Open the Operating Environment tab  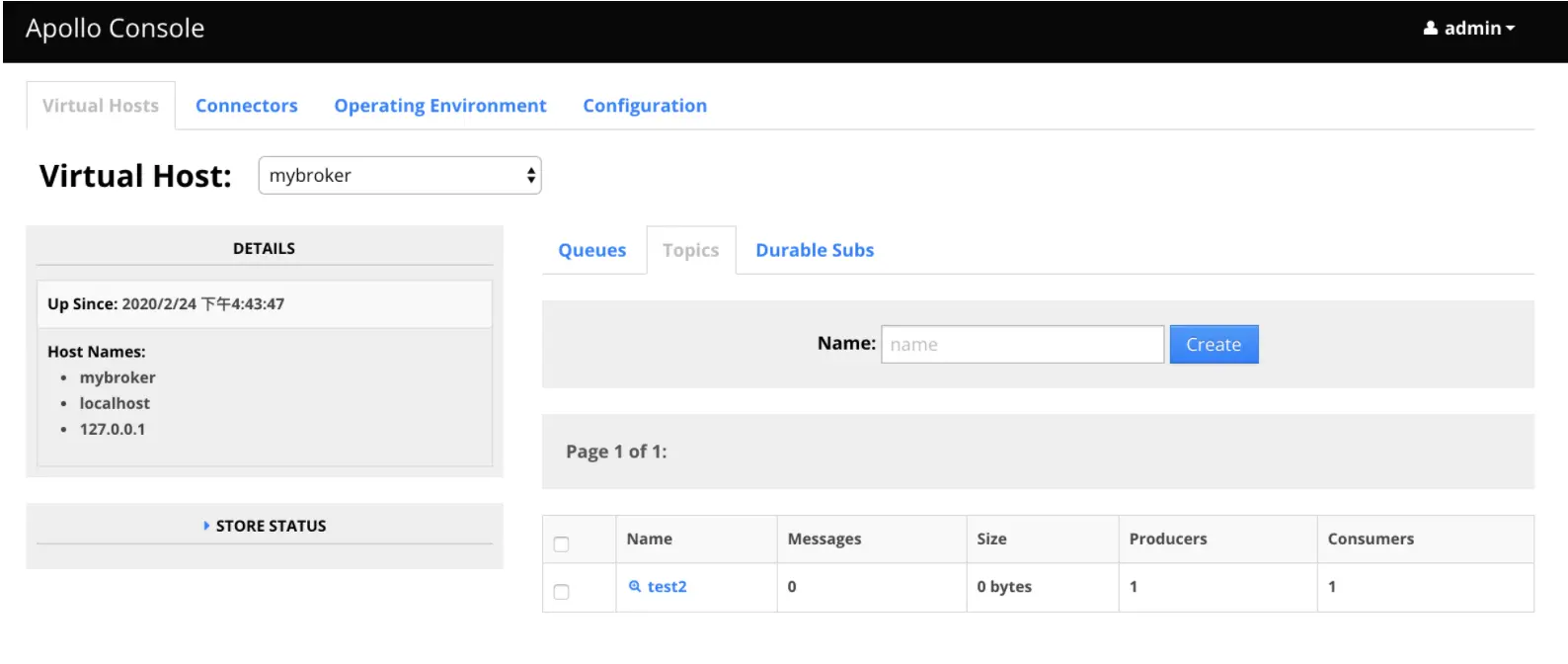pos(439,106)
